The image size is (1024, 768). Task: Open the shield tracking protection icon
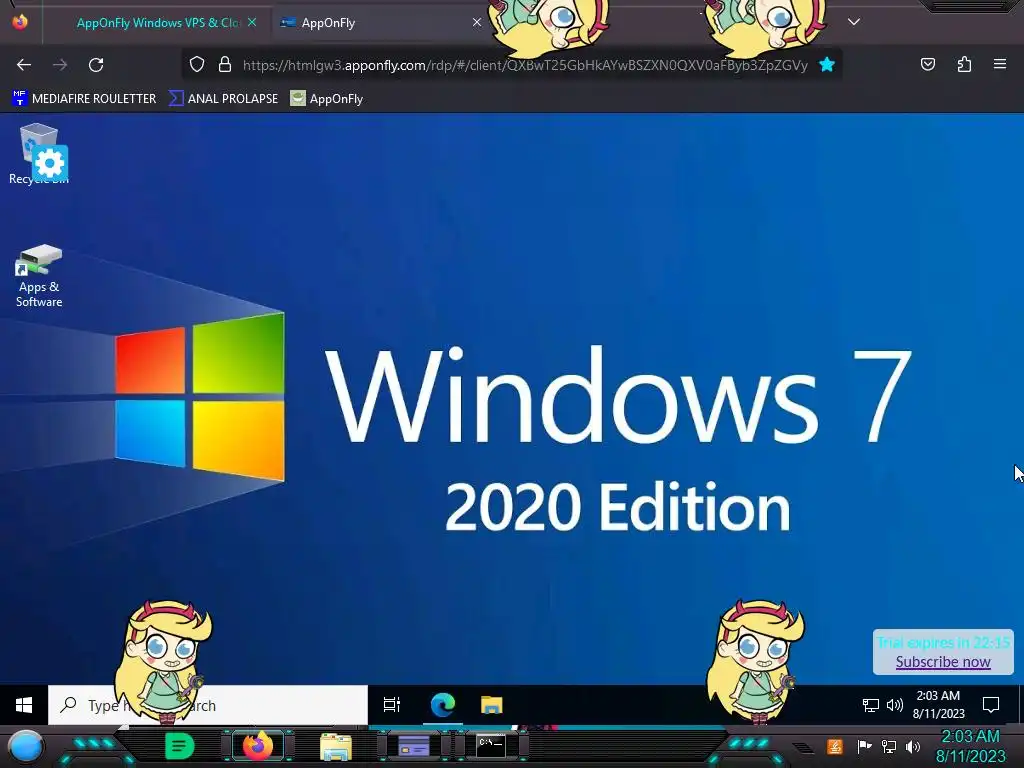[197, 64]
